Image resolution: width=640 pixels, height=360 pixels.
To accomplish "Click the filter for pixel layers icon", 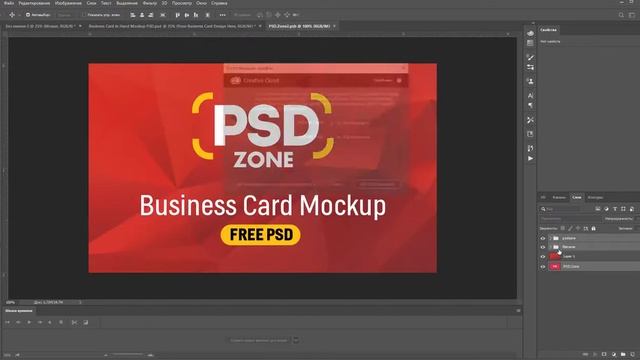I will pos(598,209).
